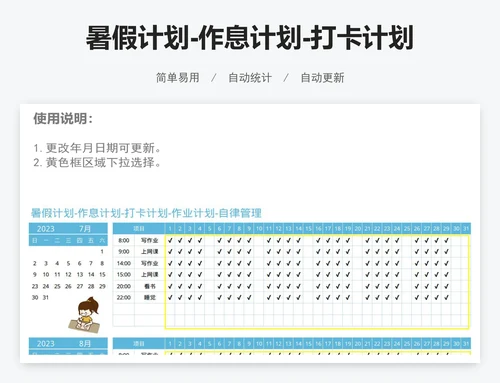Click the 22:00 time cell
The height and width of the screenshot is (383, 500).
[x=124, y=297]
